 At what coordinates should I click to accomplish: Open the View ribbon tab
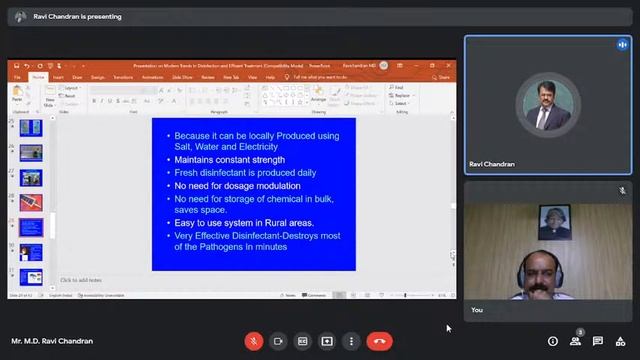(253, 77)
